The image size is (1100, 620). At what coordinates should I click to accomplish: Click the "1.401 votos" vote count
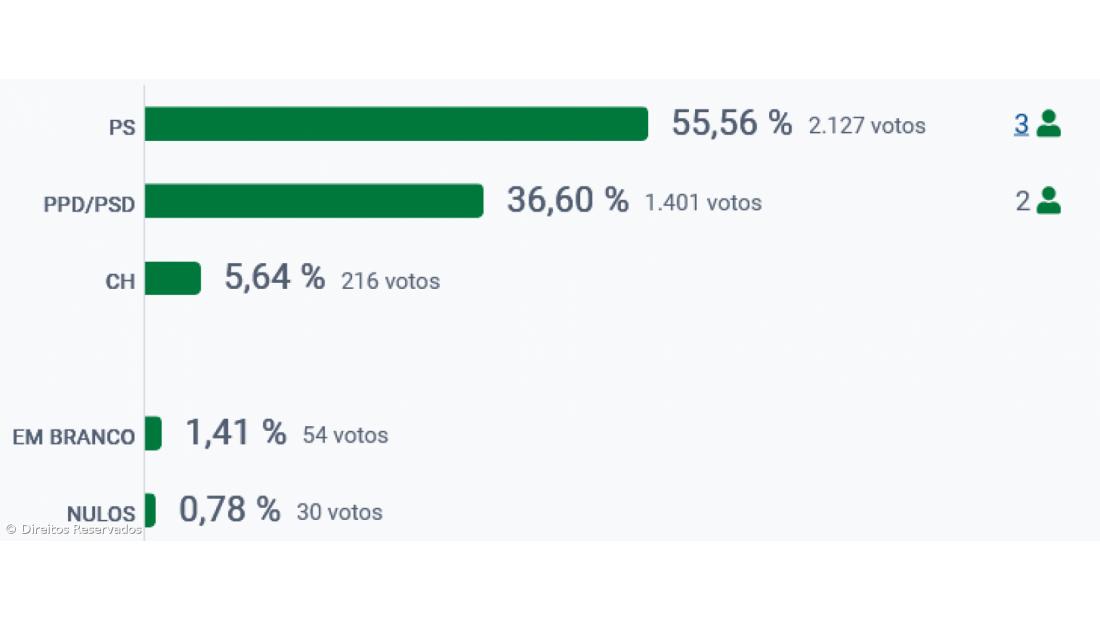click(703, 203)
